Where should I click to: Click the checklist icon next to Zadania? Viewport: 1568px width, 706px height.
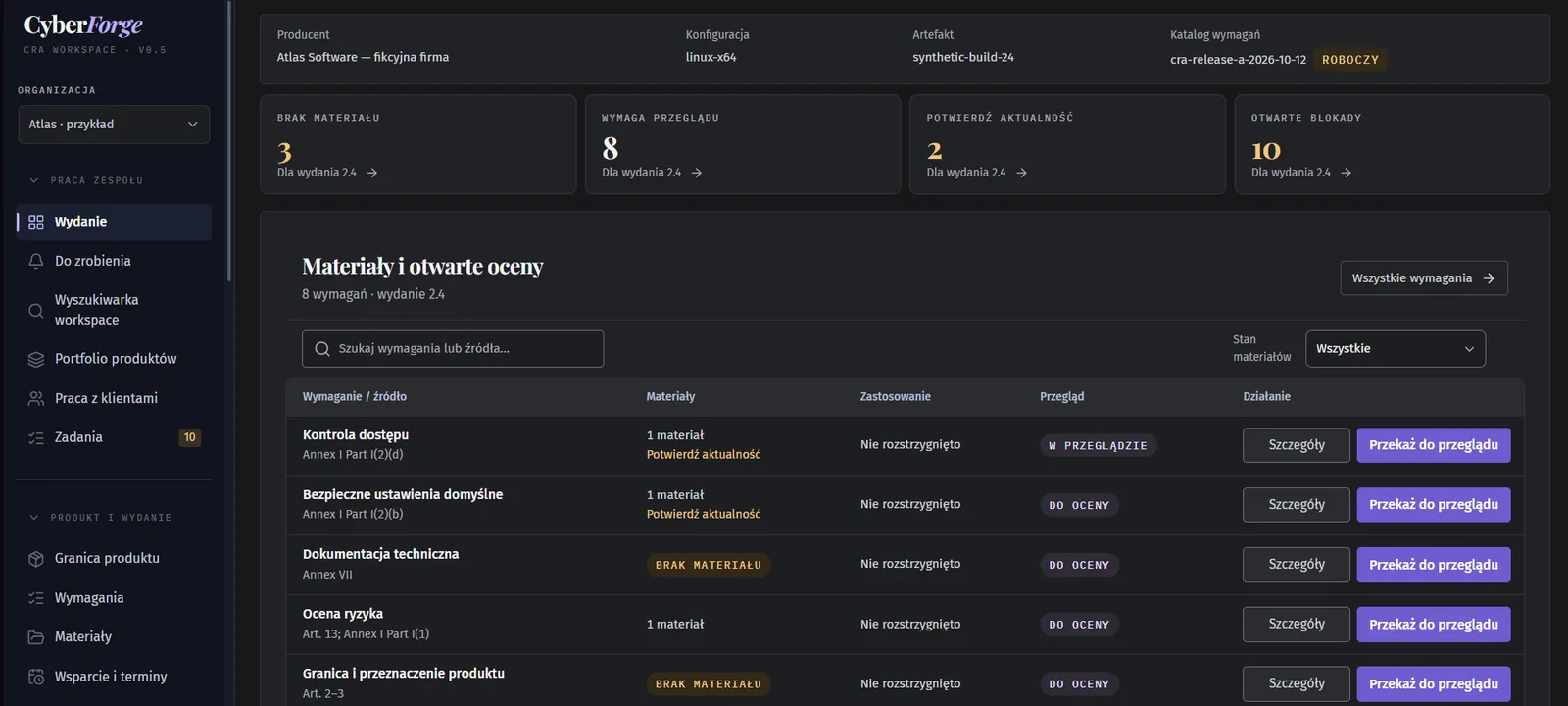click(36, 438)
